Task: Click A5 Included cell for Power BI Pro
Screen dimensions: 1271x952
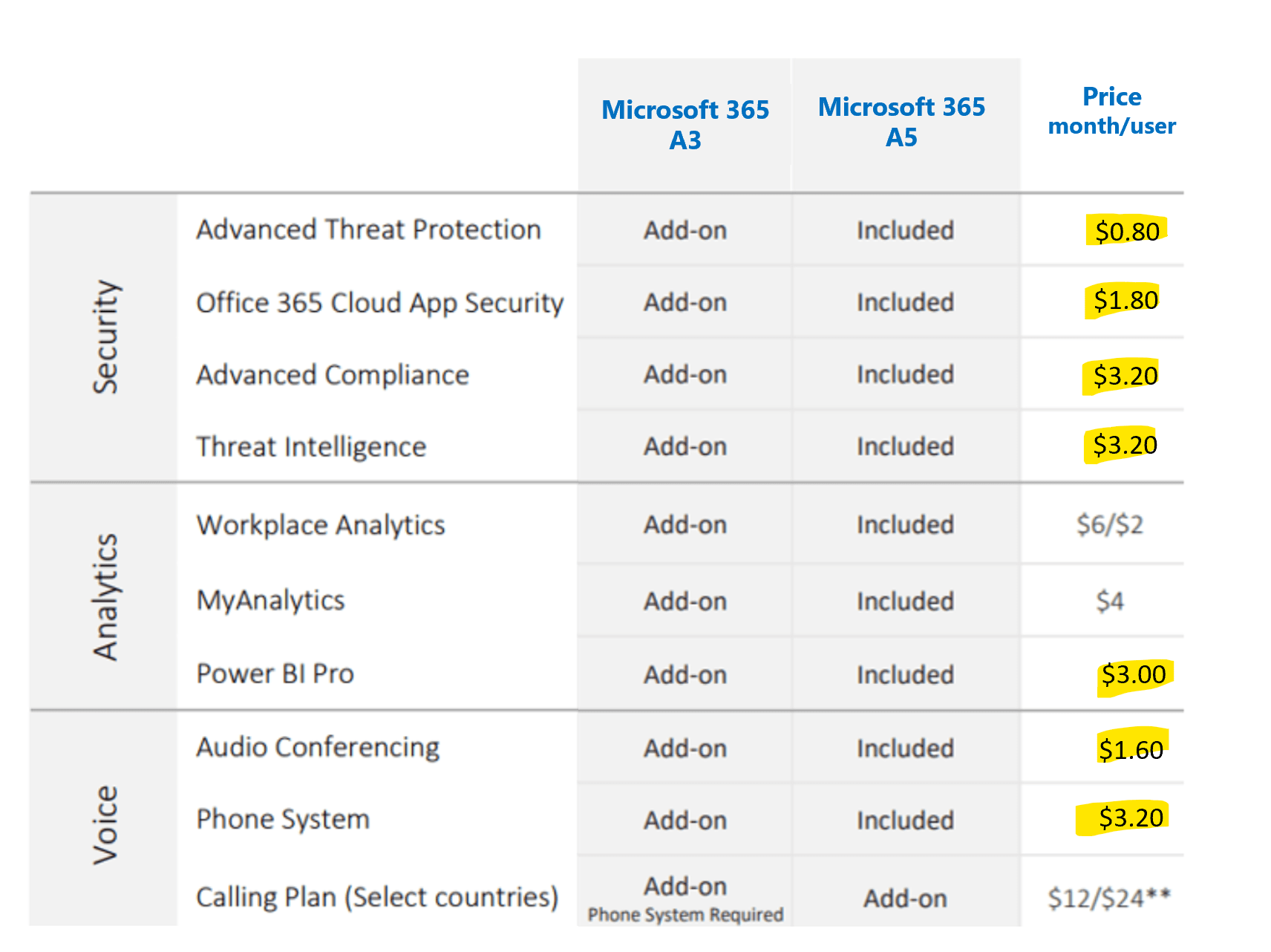Action: click(905, 674)
